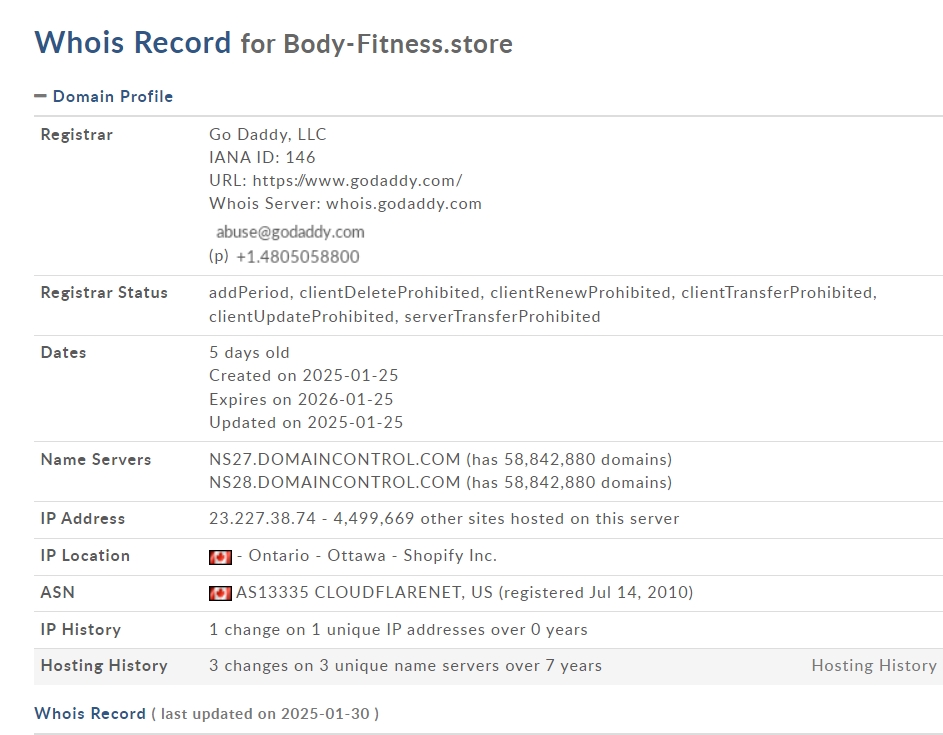Screen dimensions: 943x735
Task: Select the 'IP Address' row label
Action: tap(83, 518)
